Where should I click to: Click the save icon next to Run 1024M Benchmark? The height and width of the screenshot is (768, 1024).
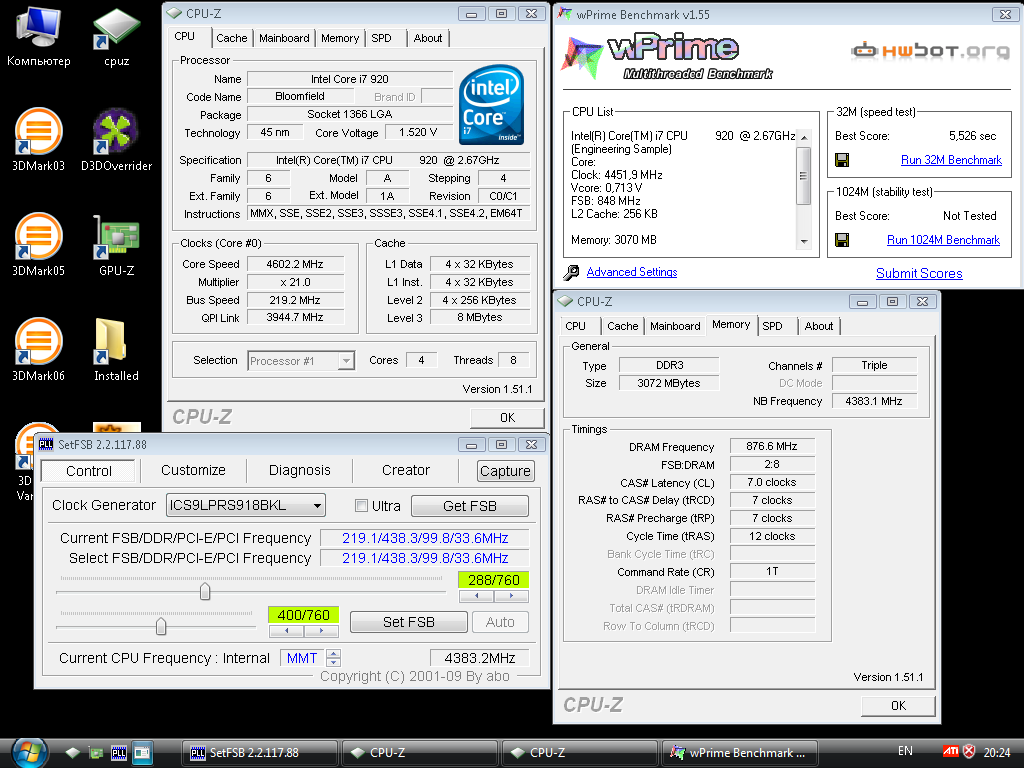pyautogui.click(x=842, y=240)
